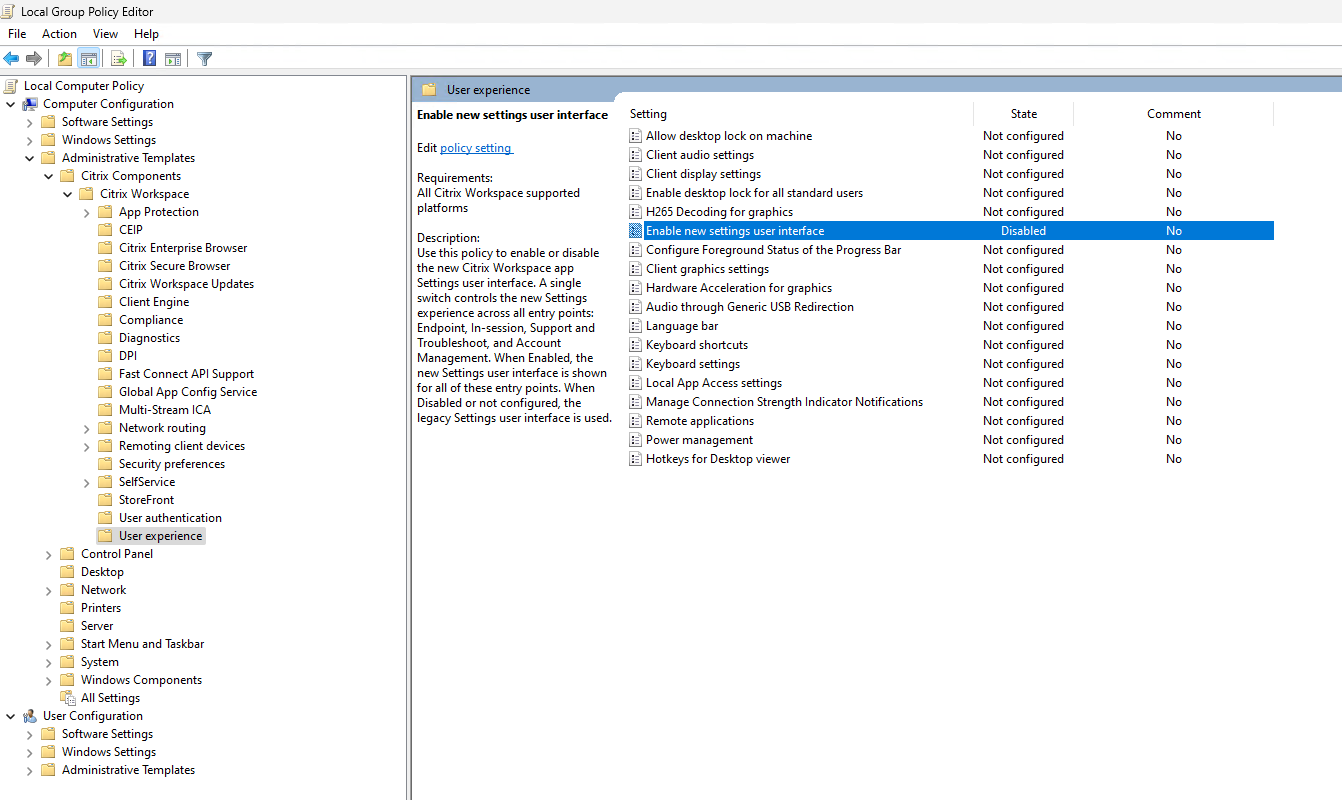Open the Help menu

pos(146,34)
